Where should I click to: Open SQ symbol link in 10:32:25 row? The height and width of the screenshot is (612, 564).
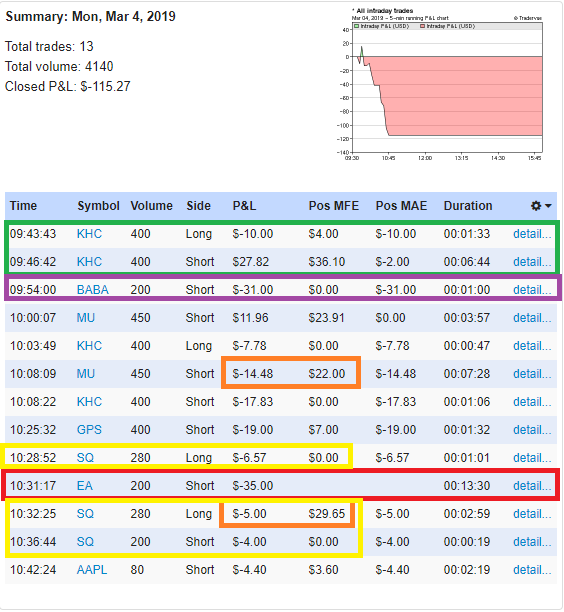pyautogui.click(x=85, y=514)
